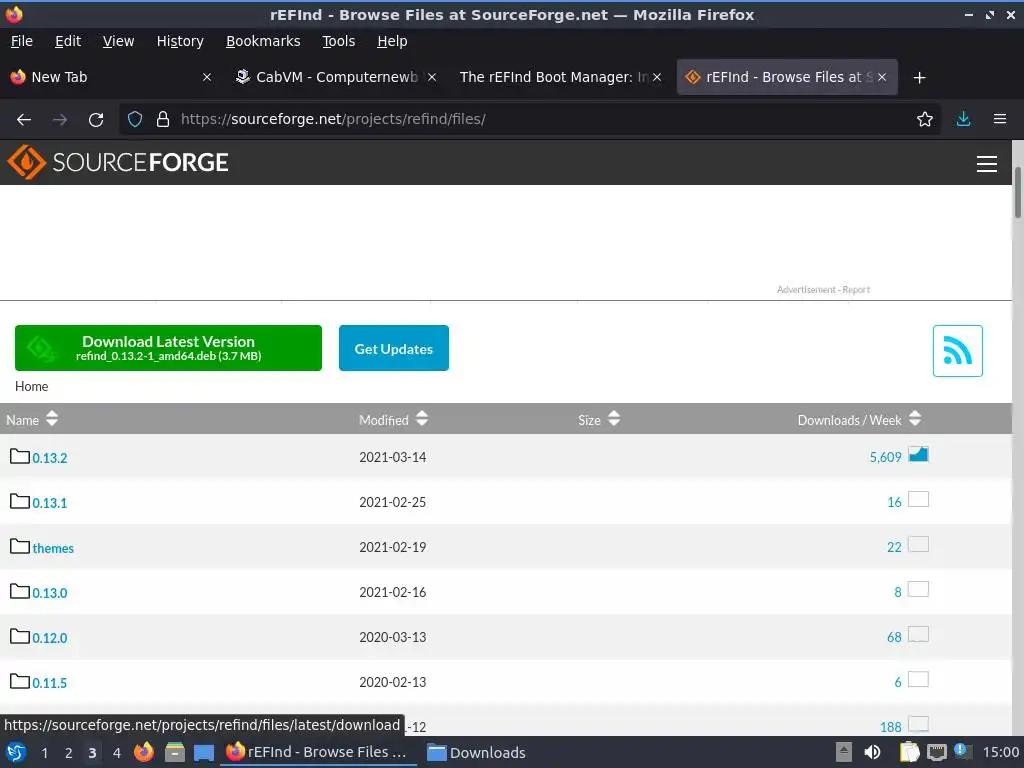Open the RSS feed icon
Viewport: 1024px width, 768px height.
pos(957,351)
